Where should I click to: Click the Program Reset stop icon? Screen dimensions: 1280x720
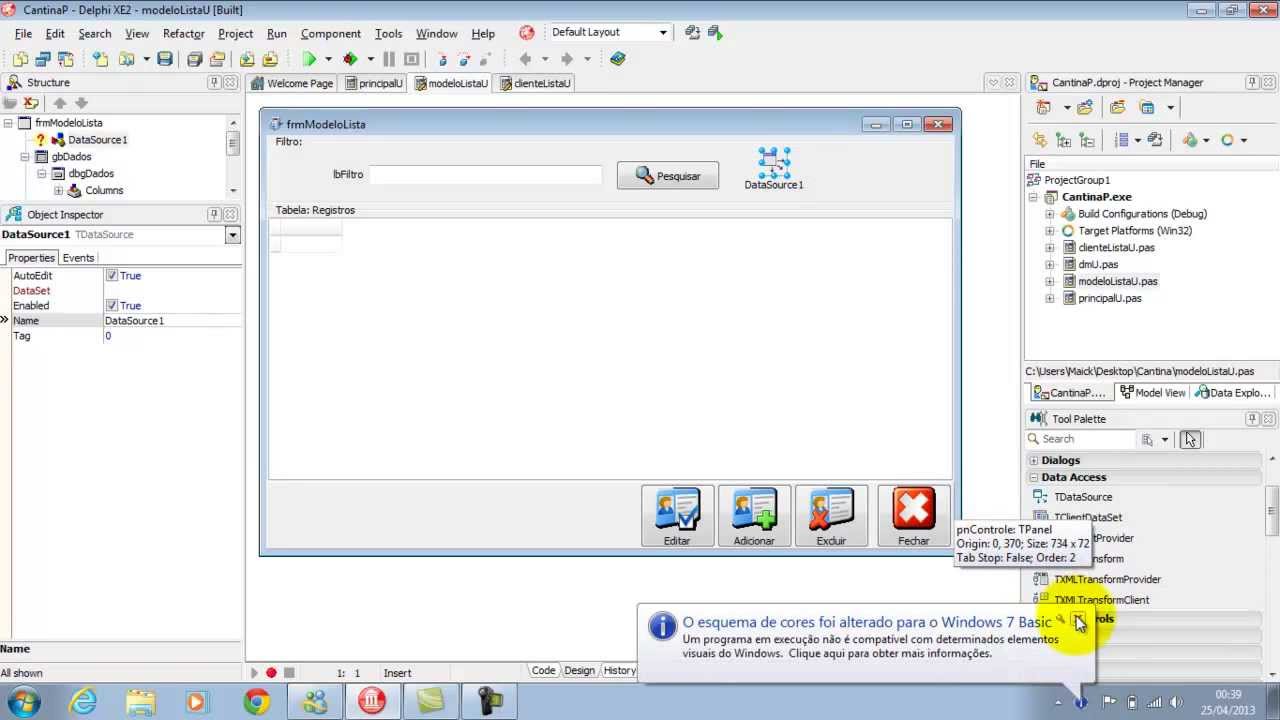411,59
